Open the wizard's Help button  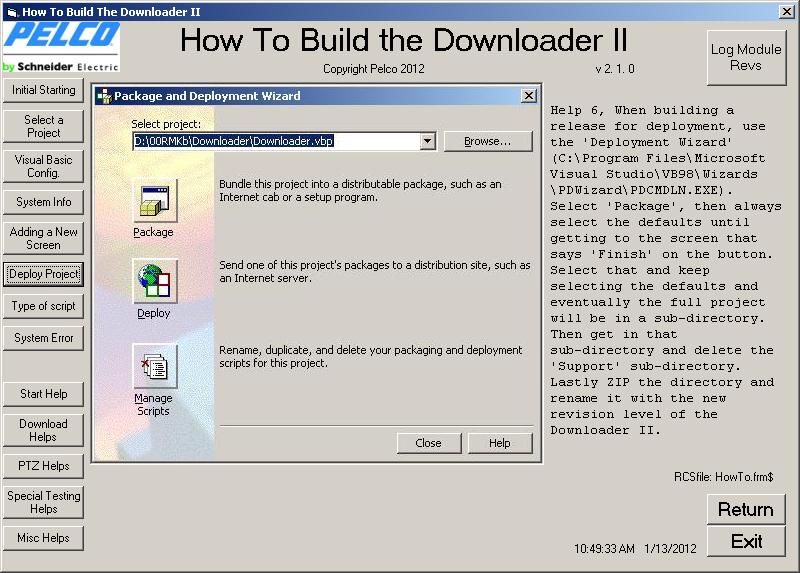click(499, 443)
